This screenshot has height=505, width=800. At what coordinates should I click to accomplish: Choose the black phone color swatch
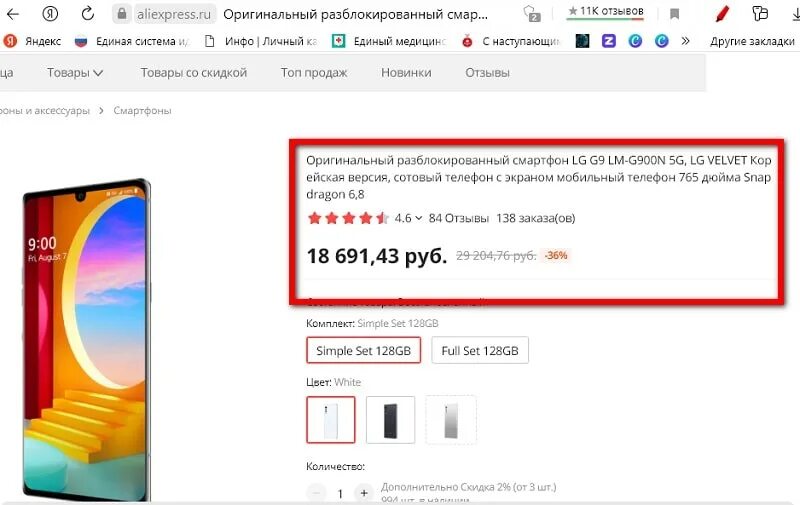tap(390, 420)
